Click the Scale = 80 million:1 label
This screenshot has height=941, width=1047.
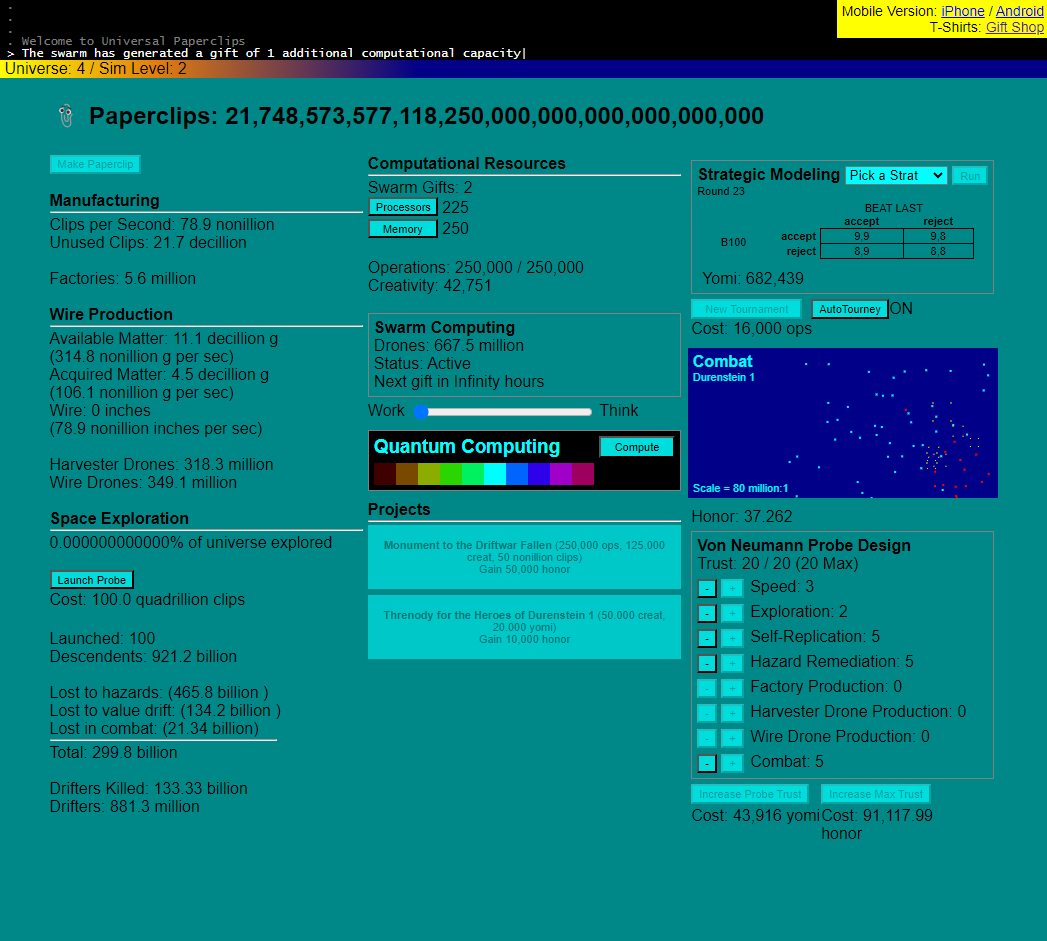pyautogui.click(x=740, y=488)
